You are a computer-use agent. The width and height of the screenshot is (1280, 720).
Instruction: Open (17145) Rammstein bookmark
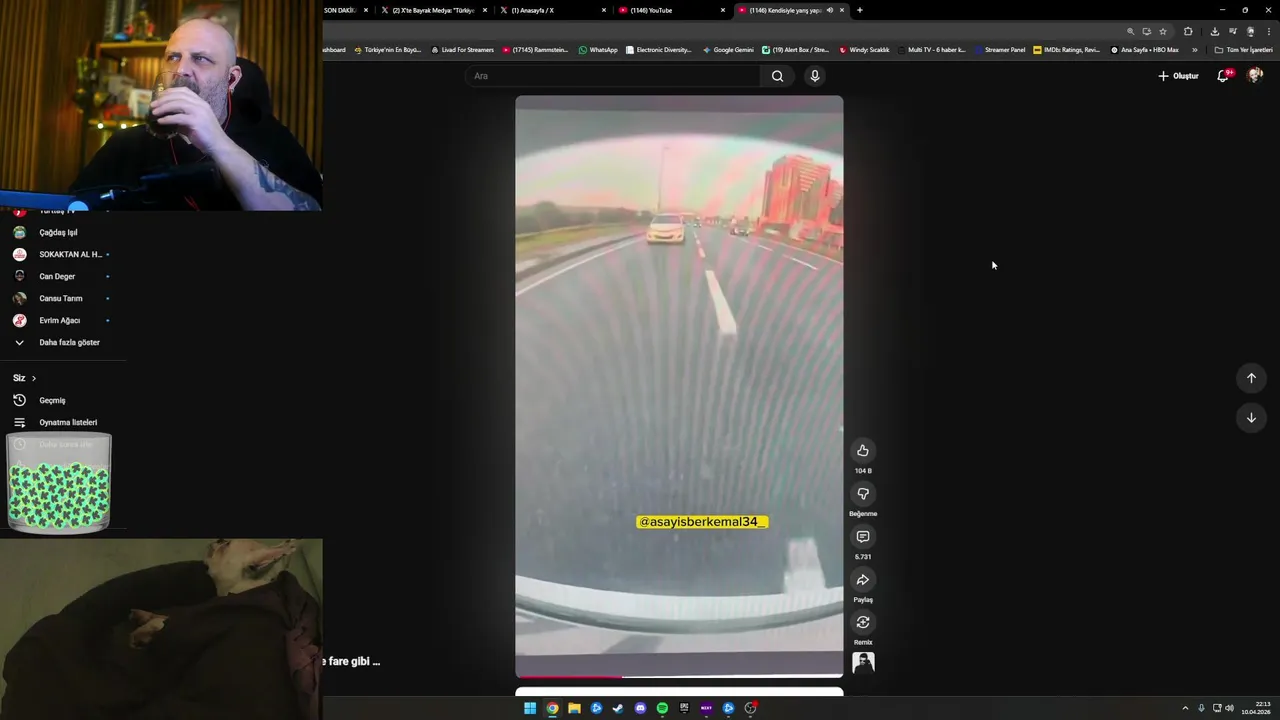535,49
